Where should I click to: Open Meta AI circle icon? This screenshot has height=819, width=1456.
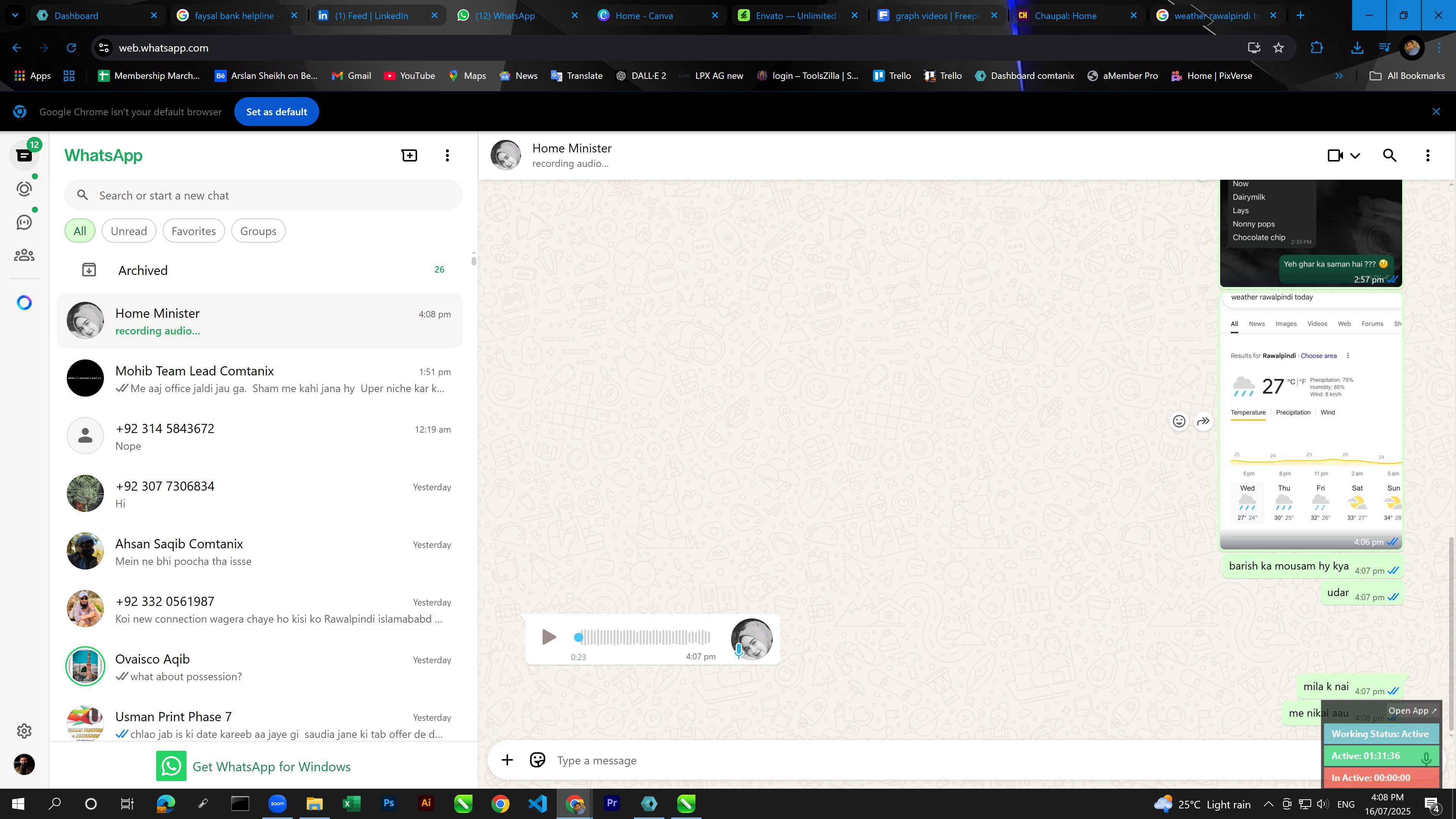tap(24, 303)
